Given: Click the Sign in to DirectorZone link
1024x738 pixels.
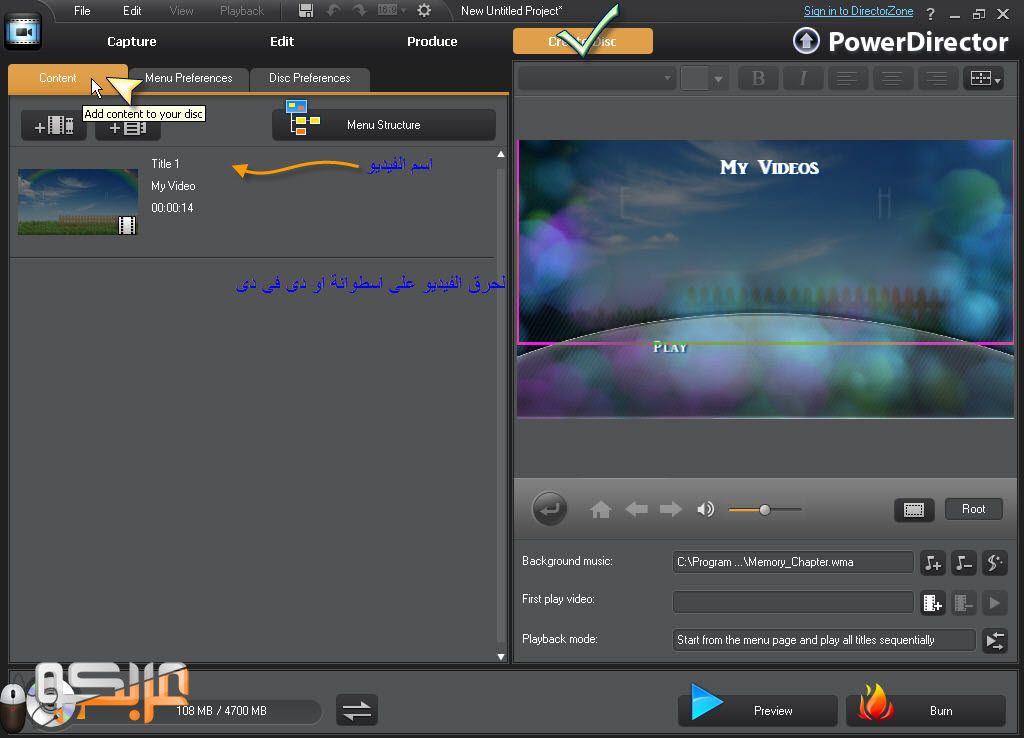Looking at the screenshot, I should pos(858,11).
